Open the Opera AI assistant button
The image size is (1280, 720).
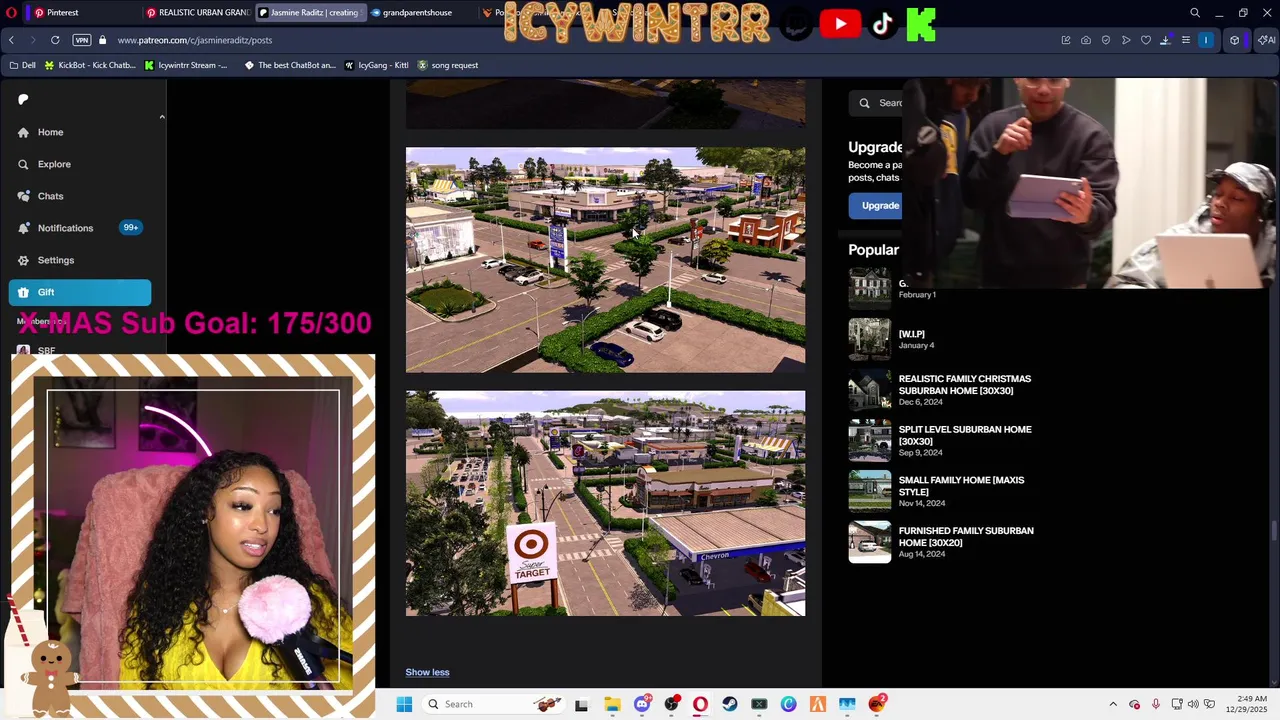(x=1266, y=40)
